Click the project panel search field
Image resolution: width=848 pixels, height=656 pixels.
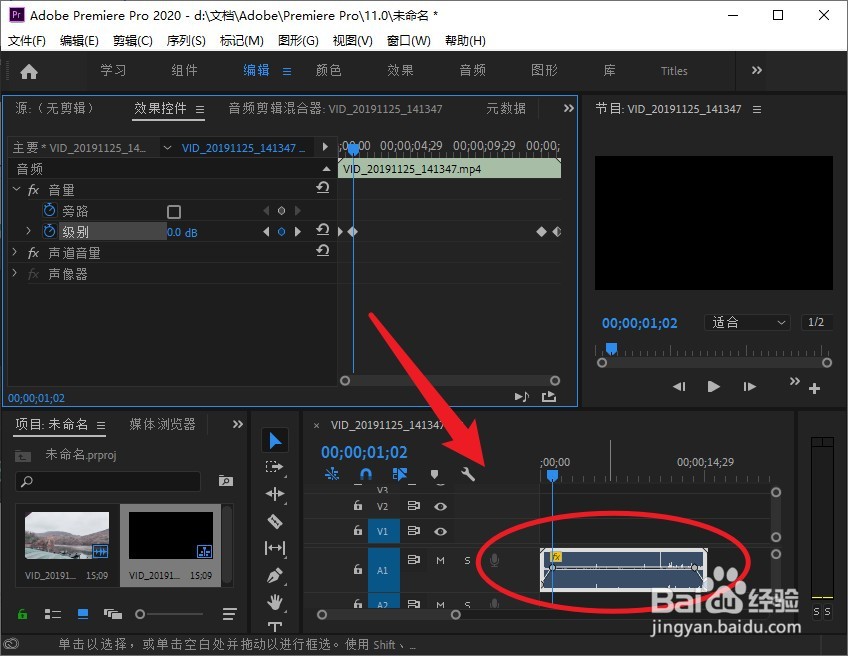pos(108,481)
